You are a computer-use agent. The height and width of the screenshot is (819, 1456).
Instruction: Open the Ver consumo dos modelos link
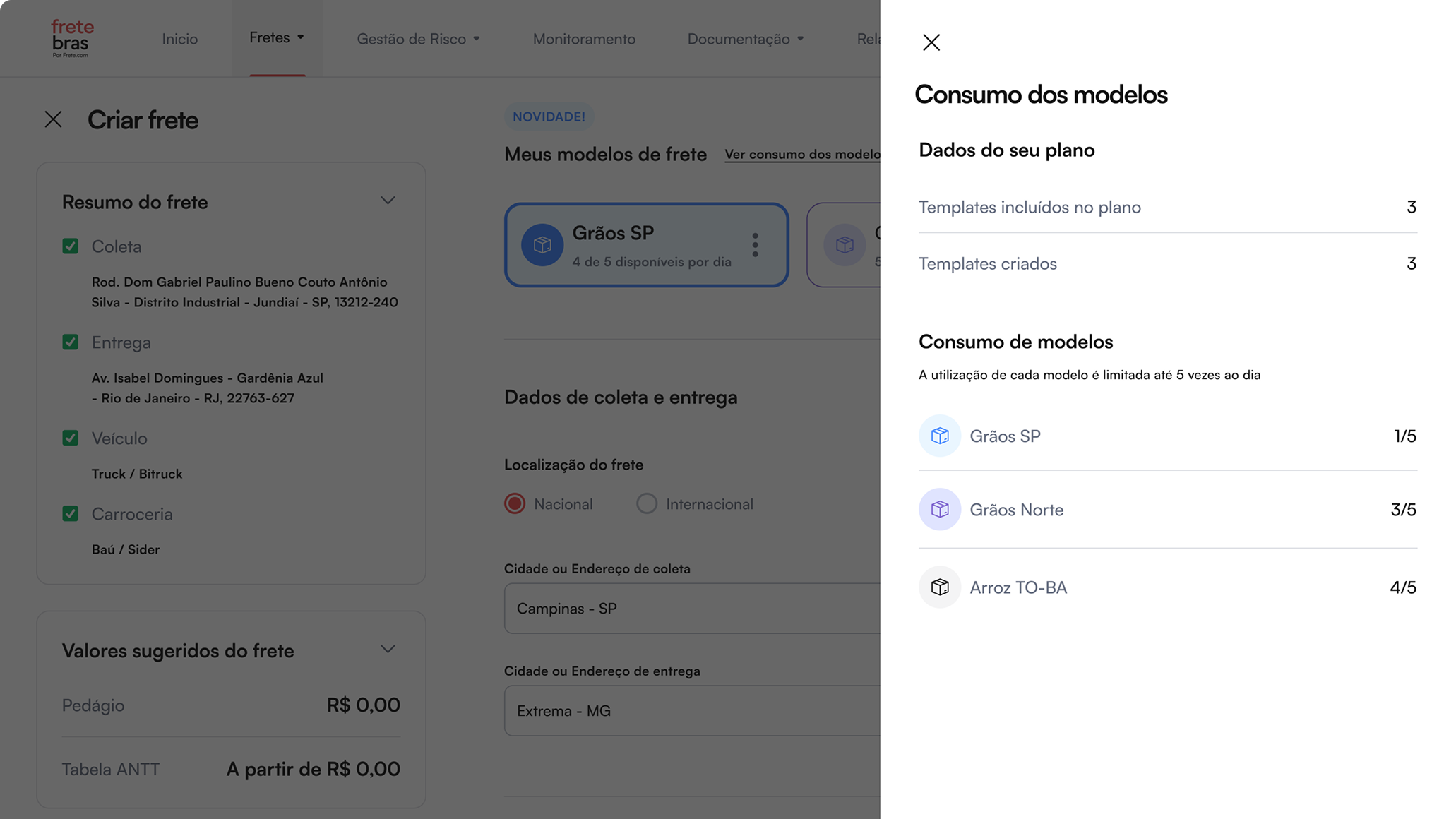(x=802, y=154)
